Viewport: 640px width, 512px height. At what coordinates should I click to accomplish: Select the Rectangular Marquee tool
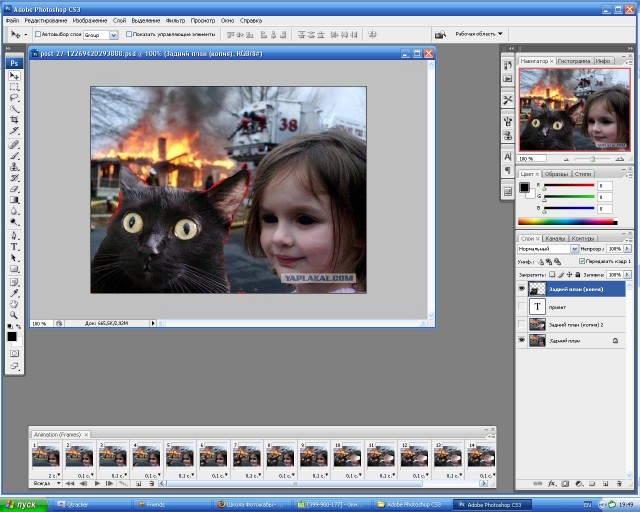point(14,87)
